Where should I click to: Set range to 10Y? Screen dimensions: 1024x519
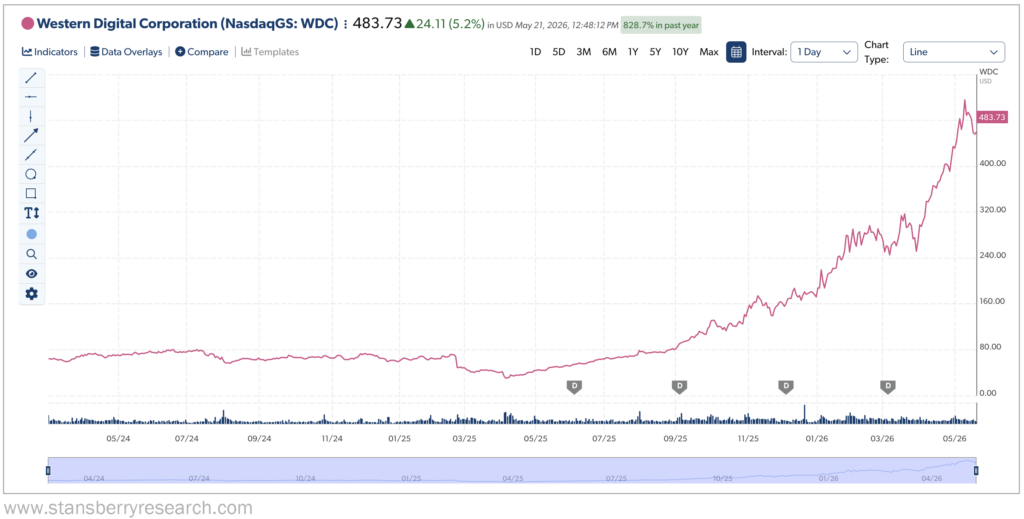(680, 52)
